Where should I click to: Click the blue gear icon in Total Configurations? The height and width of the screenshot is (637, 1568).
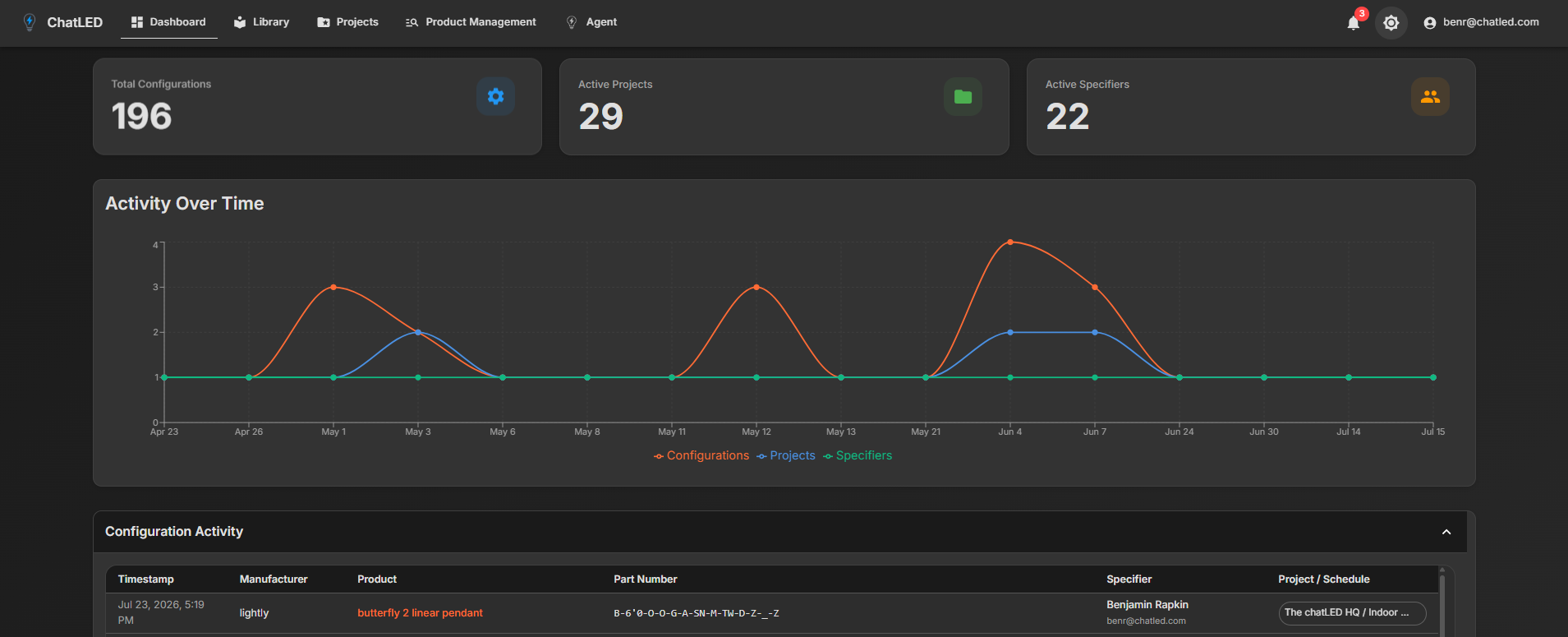(x=496, y=96)
